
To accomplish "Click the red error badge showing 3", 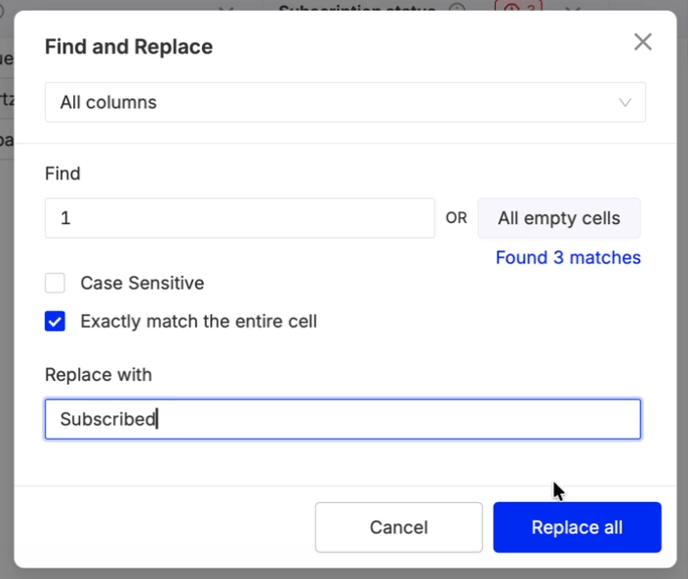I will pos(518,9).
